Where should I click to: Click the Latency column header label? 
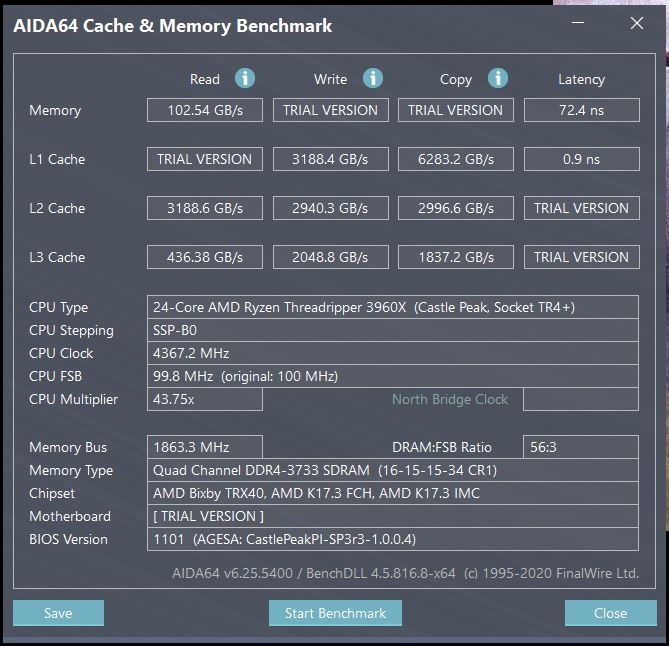(582, 80)
